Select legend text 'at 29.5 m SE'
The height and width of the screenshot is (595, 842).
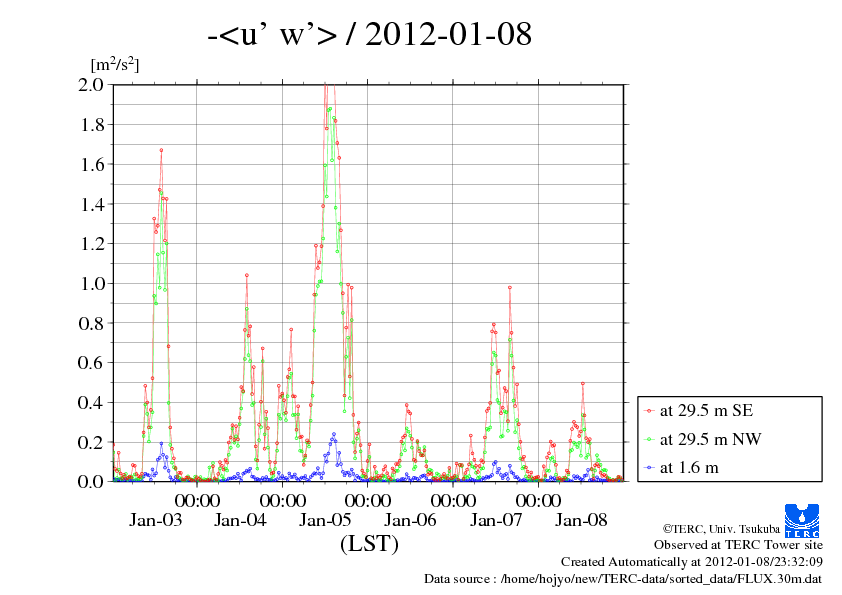click(706, 411)
